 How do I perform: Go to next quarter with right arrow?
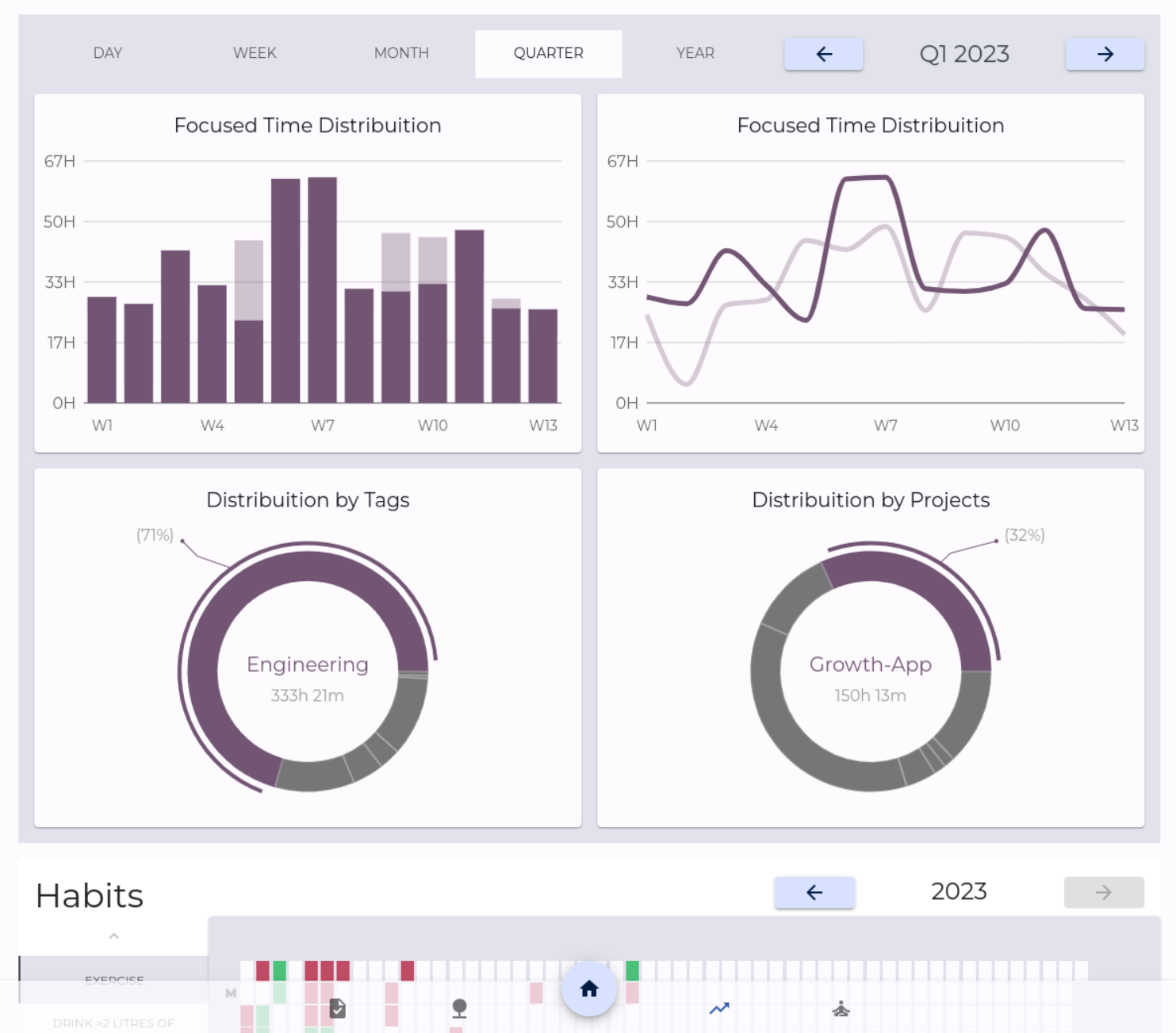1105,54
